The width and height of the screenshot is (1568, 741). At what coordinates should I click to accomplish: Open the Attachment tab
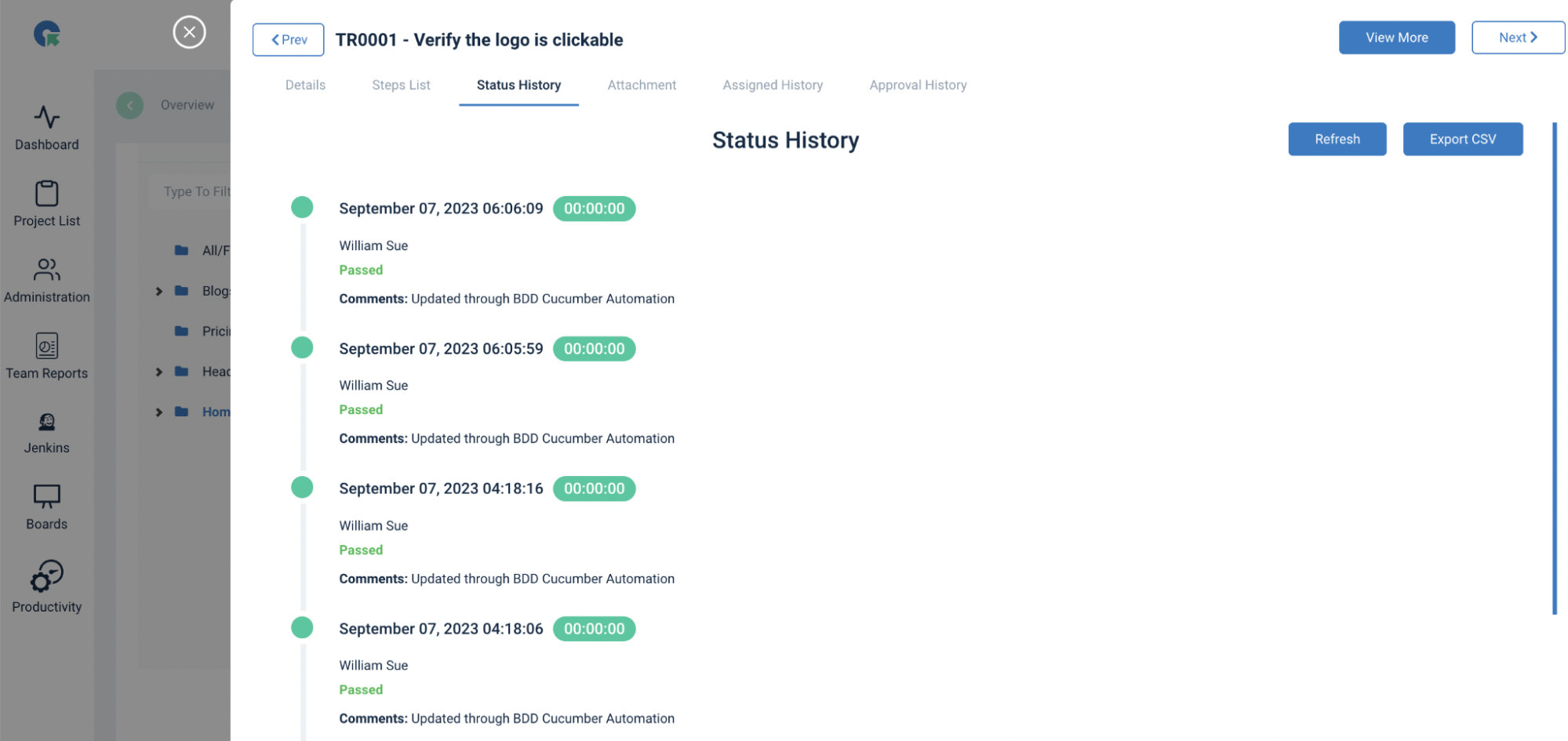click(642, 85)
